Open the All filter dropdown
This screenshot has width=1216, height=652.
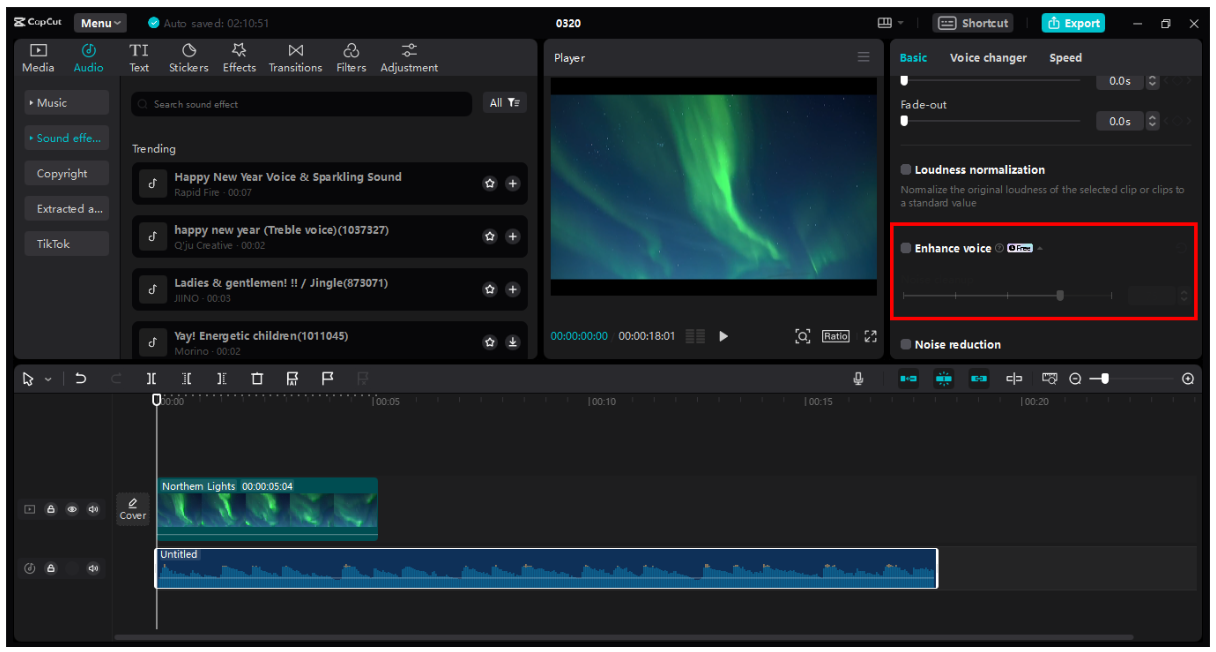[504, 103]
